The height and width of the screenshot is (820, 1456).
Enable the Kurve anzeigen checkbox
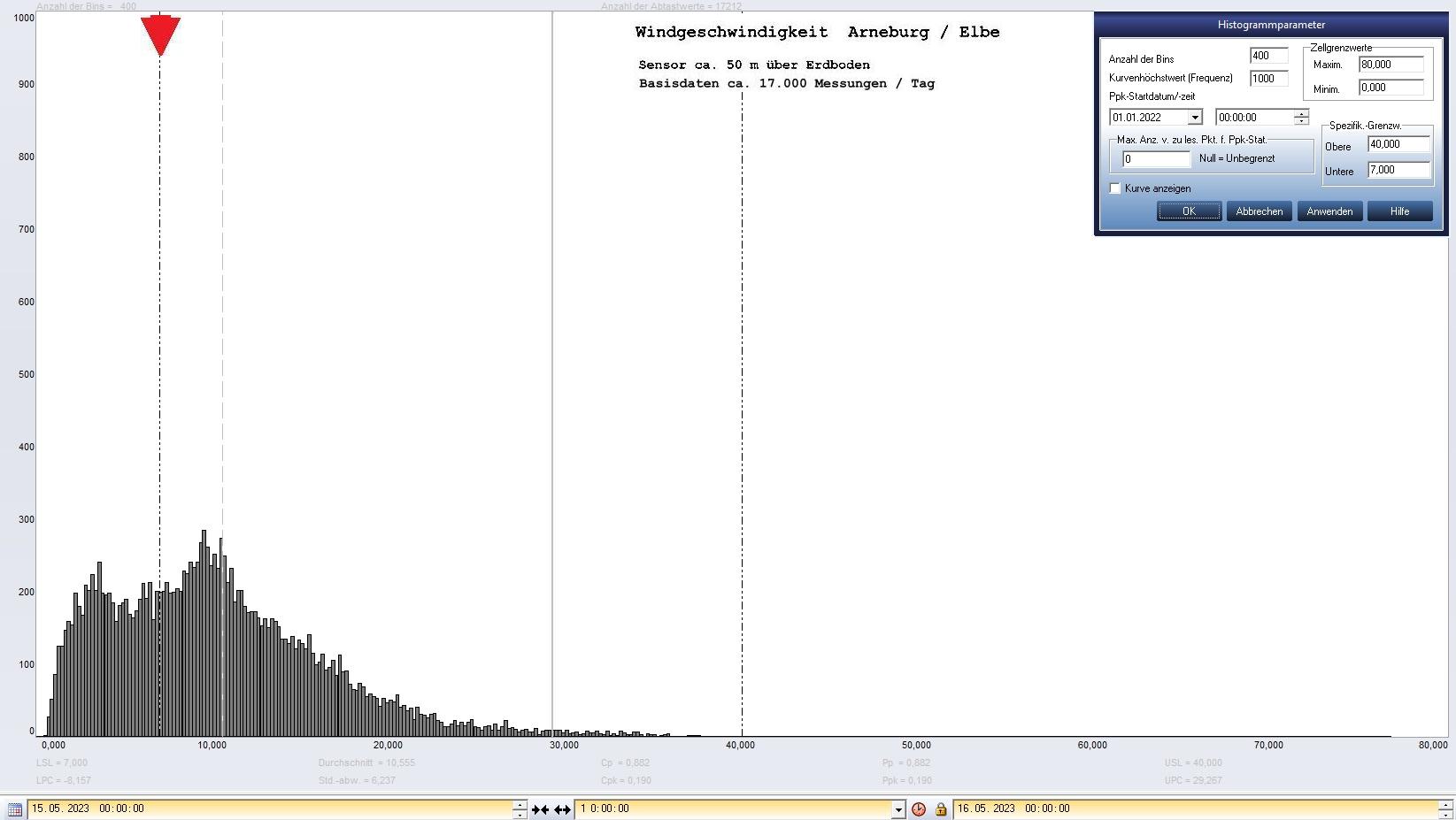click(x=1115, y=188)
